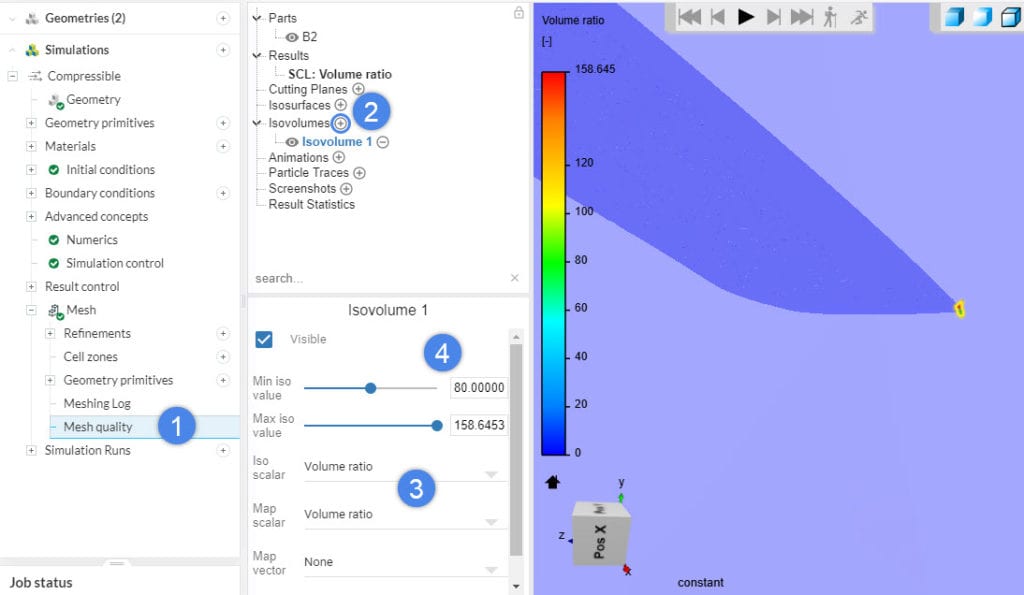Viewport: 1024px width, 595px height.
Task: Click the play button to animate results
Action: 744,16
